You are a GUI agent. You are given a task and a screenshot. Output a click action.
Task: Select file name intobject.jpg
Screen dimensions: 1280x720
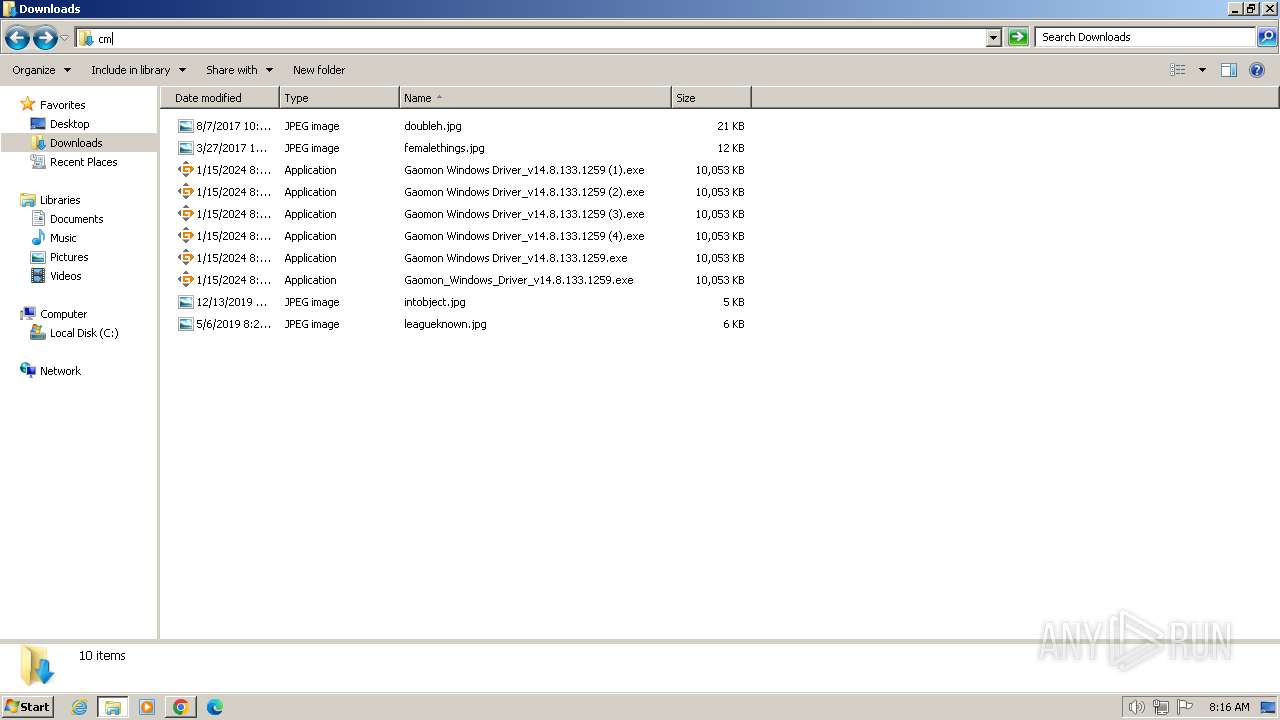(x=435, y=302)
